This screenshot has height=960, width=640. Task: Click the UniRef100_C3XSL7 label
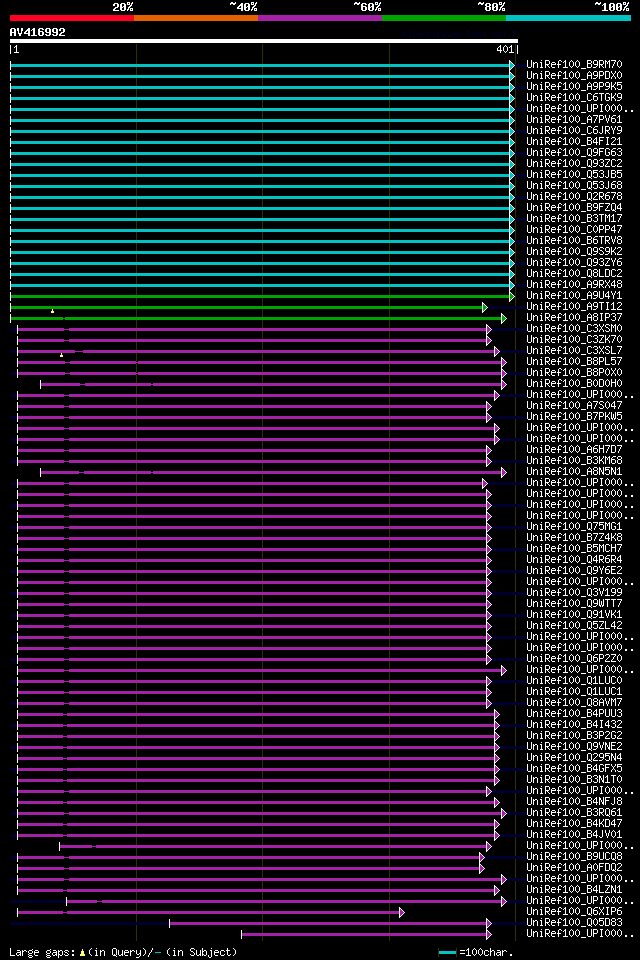coord(574,351)
